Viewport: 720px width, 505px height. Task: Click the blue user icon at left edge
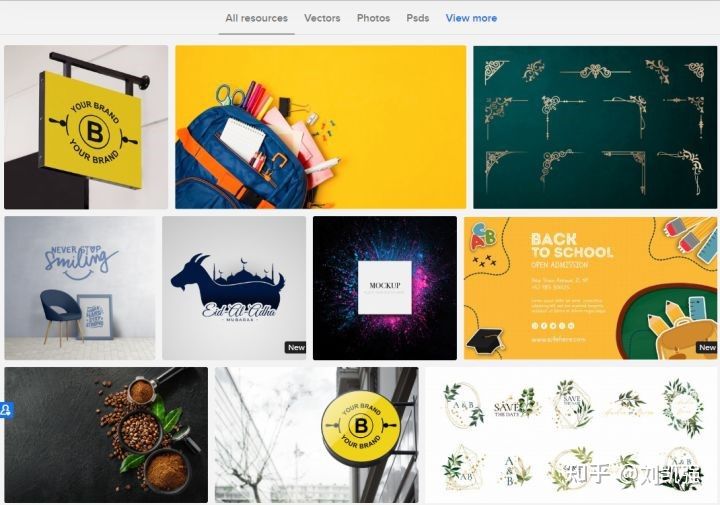[x=6, y=410]
